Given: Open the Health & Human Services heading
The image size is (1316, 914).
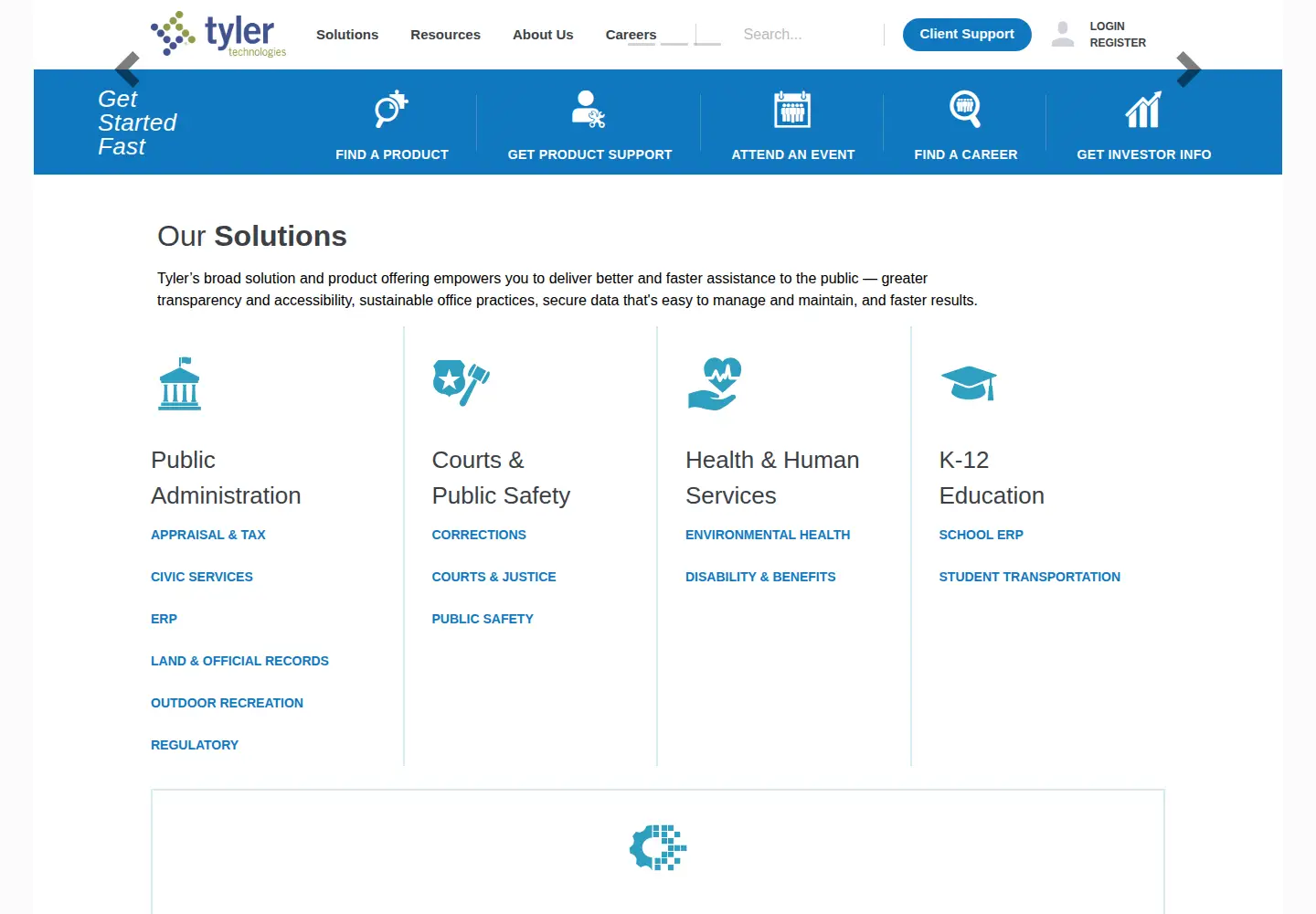Looking at the screenshot, I should click(x=772, y=477).
